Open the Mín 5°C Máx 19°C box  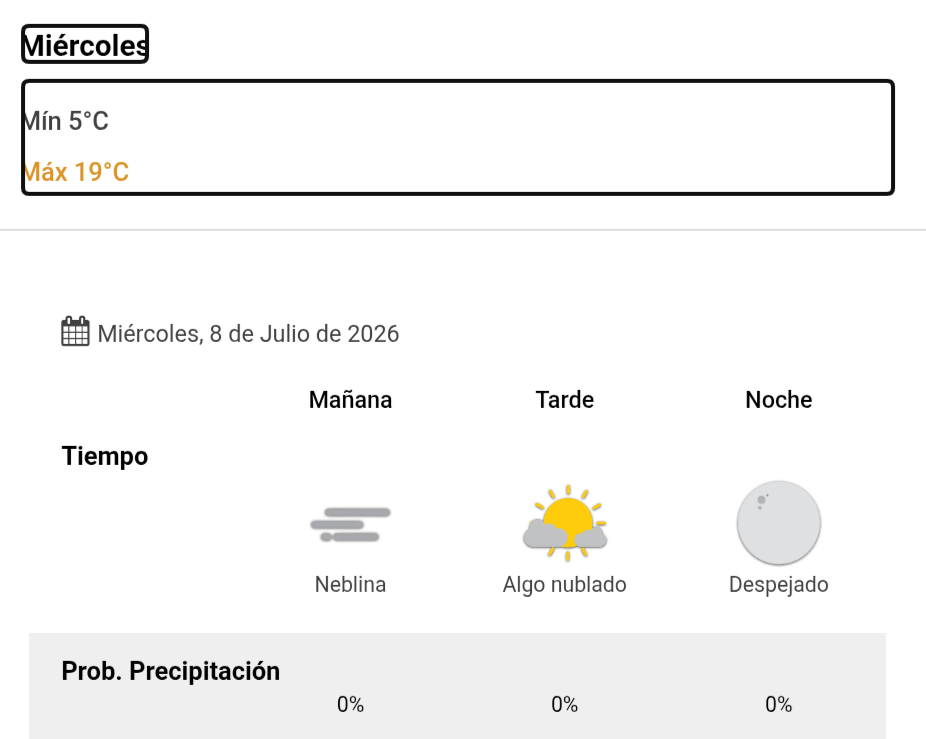click(458, 137)
